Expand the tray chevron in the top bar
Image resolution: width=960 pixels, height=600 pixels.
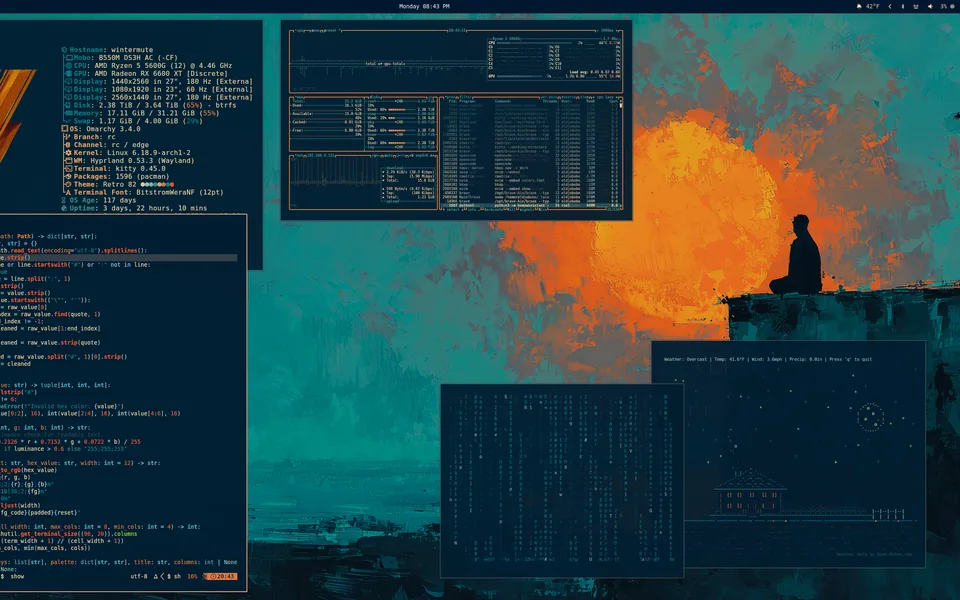point(890,6)
